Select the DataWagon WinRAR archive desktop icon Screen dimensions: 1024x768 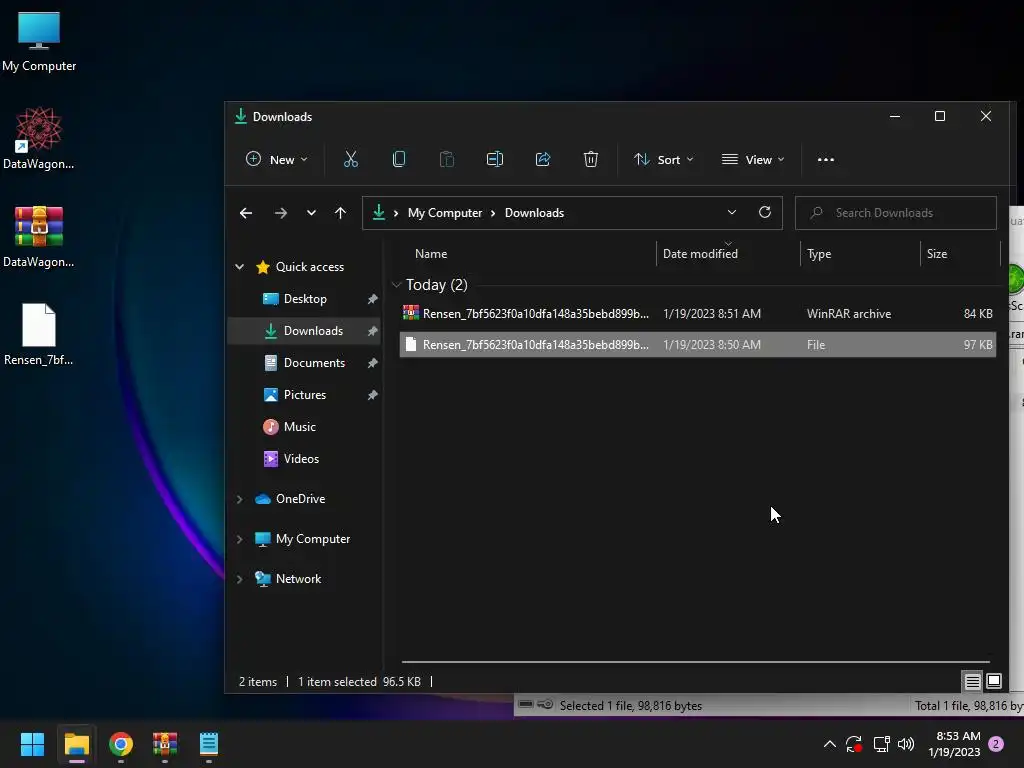pos(39,237)
